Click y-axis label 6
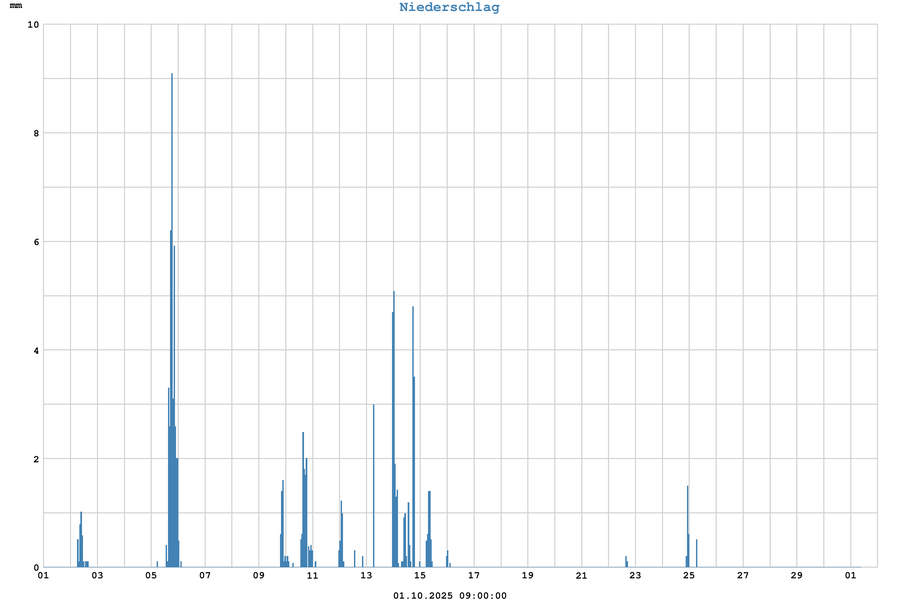The image size is (900, 600). [35, 242]
